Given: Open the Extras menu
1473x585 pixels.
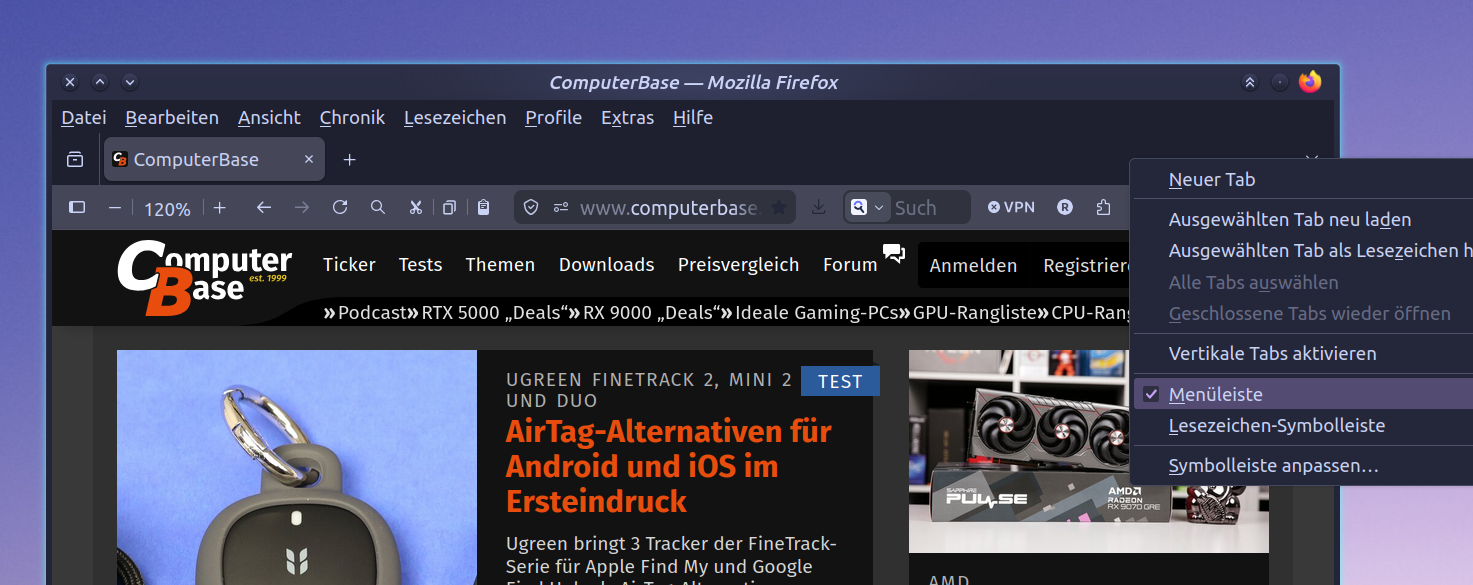Looking at the screenshot, I should (628, 118).
